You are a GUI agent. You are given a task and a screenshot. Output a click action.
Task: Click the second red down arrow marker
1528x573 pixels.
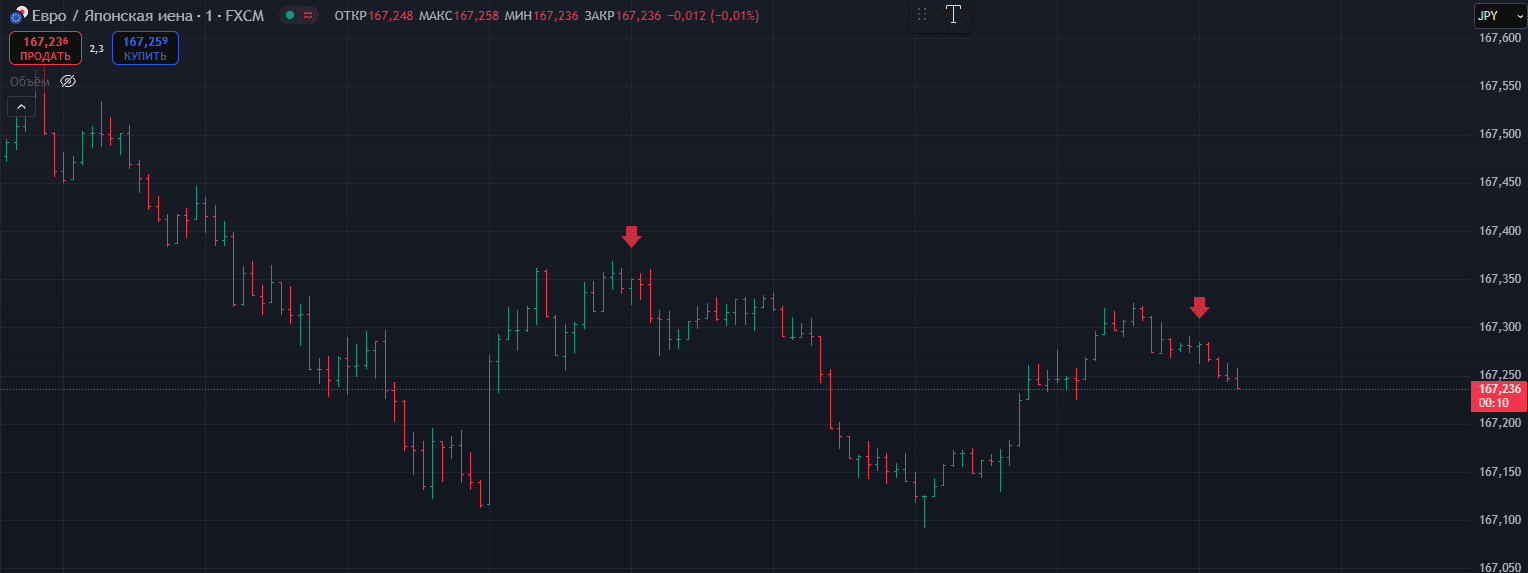(x=1199, y=307)
